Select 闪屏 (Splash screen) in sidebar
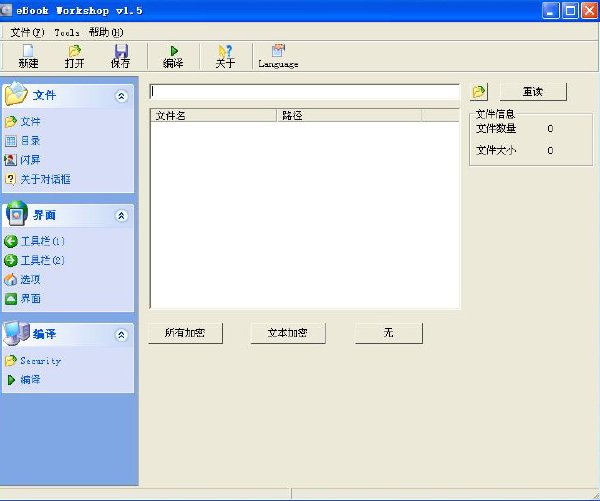 pos(23,160)
